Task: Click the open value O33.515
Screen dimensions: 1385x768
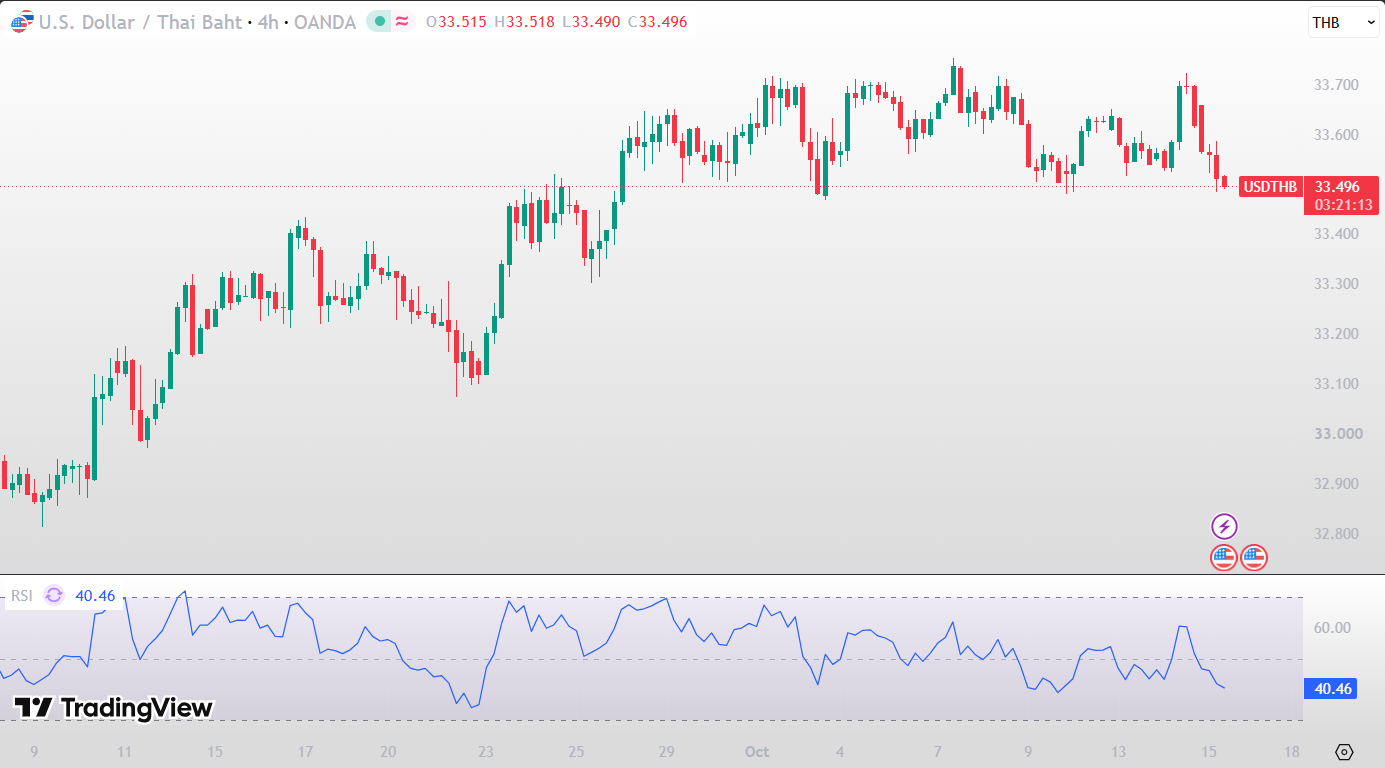Action: tap(458, 22)
